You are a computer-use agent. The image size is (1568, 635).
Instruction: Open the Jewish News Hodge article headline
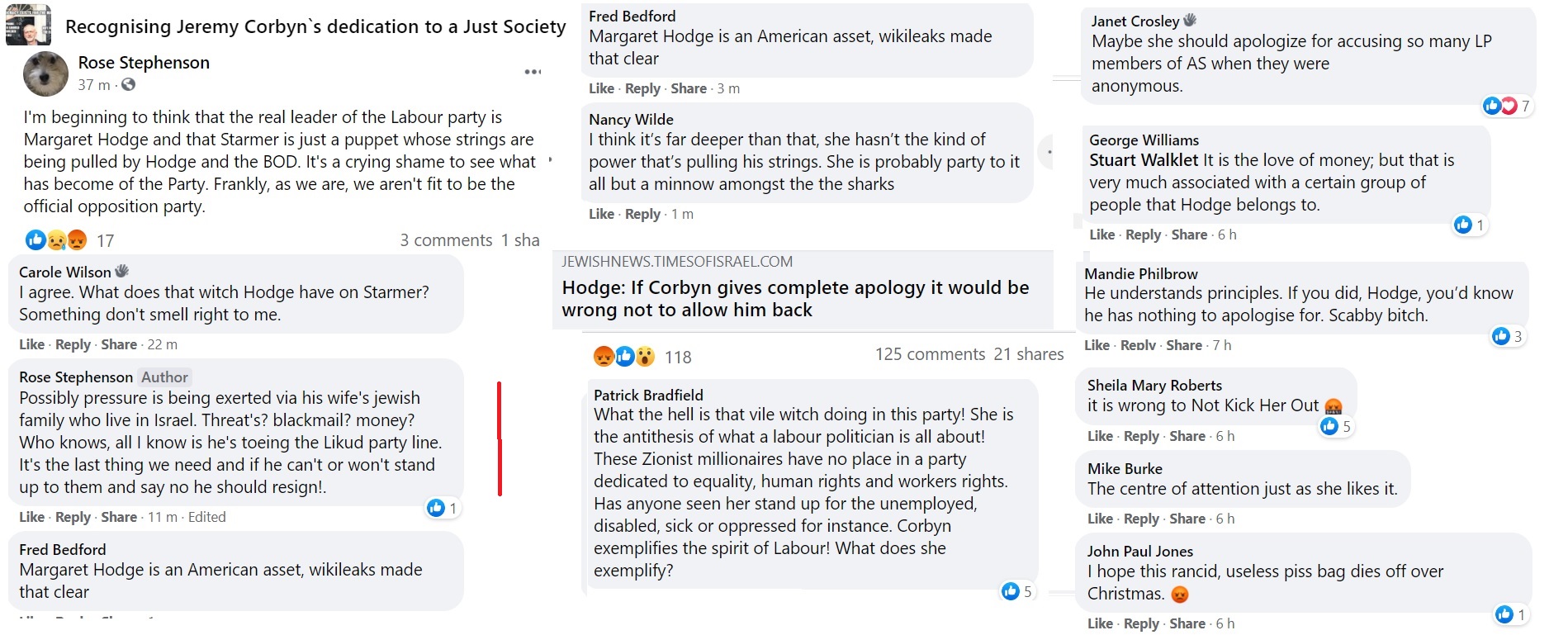click(795, 298)
